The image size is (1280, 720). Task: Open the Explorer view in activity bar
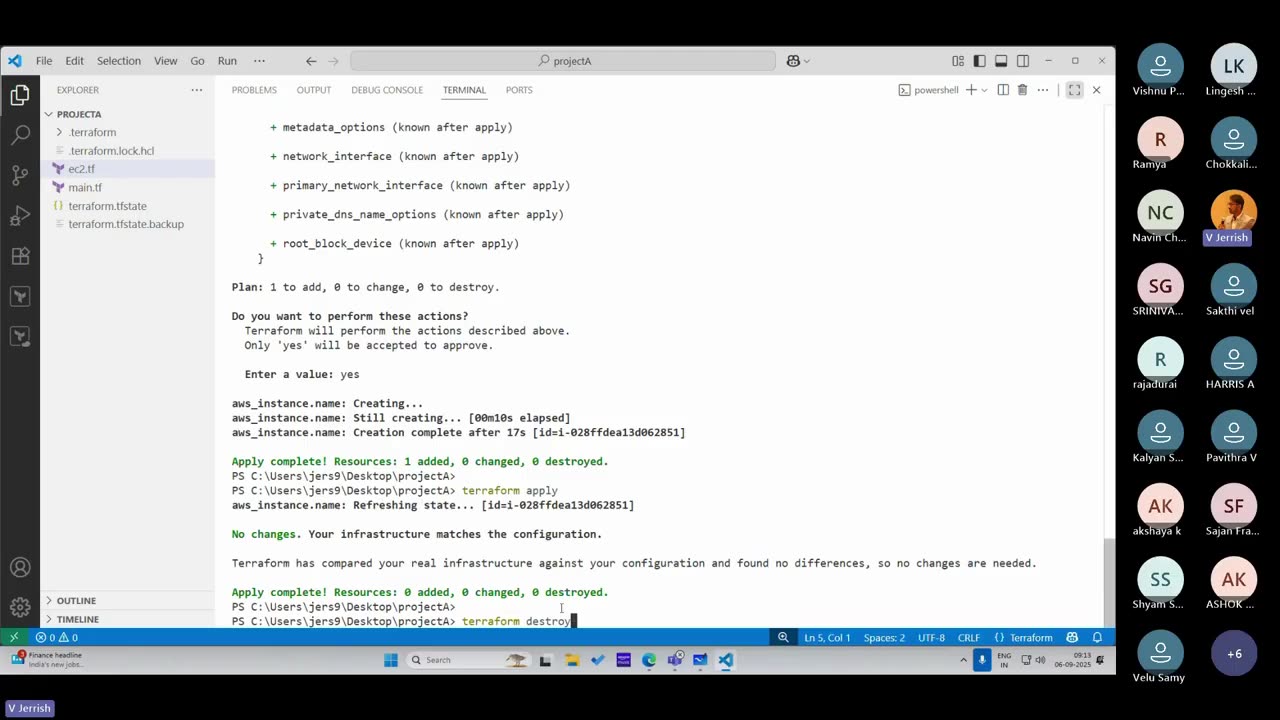coord(20,96)
